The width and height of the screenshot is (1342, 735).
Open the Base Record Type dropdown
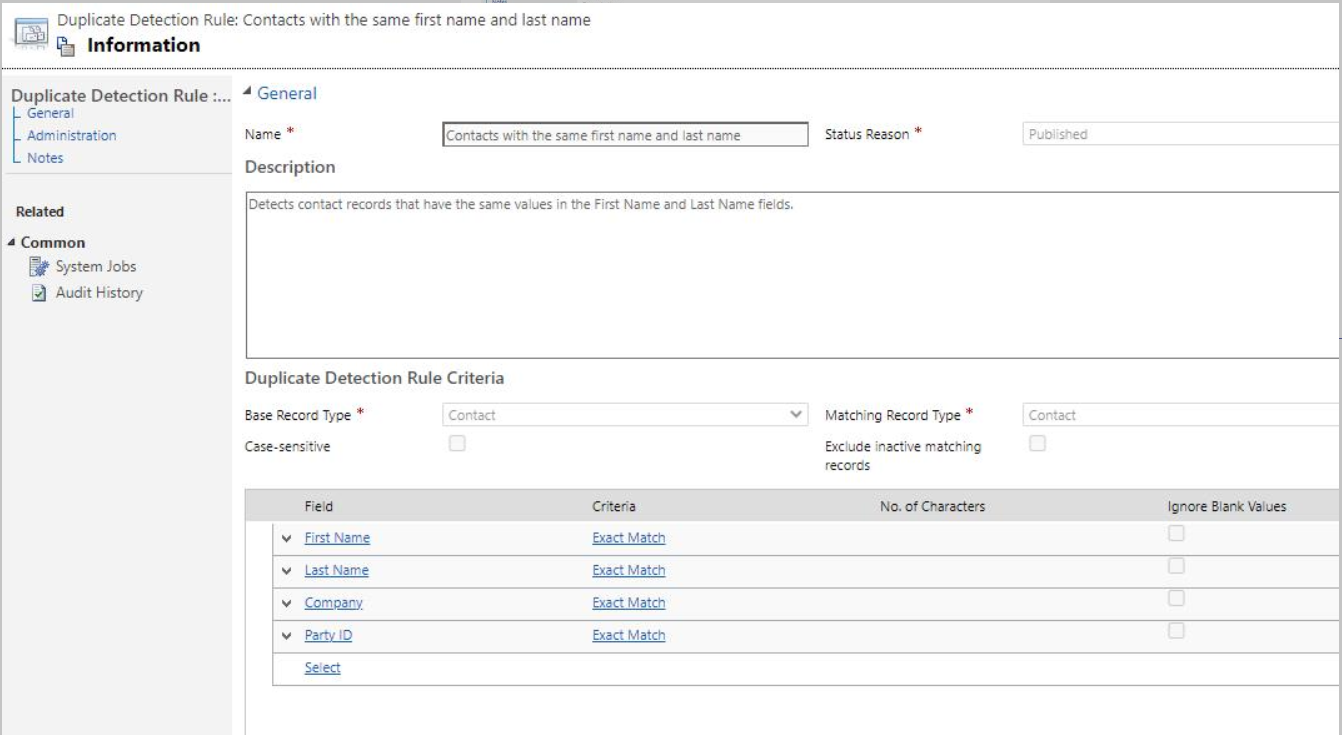point(625,415)
